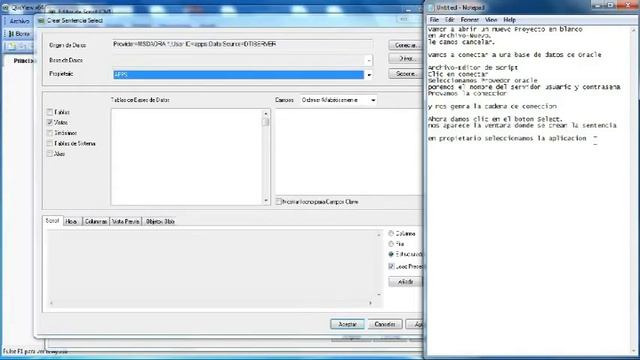This screenshot has height=360, width=640.
Task: Open the Notepad View menu
Action: pyautogui.click(x=491, y=20)
